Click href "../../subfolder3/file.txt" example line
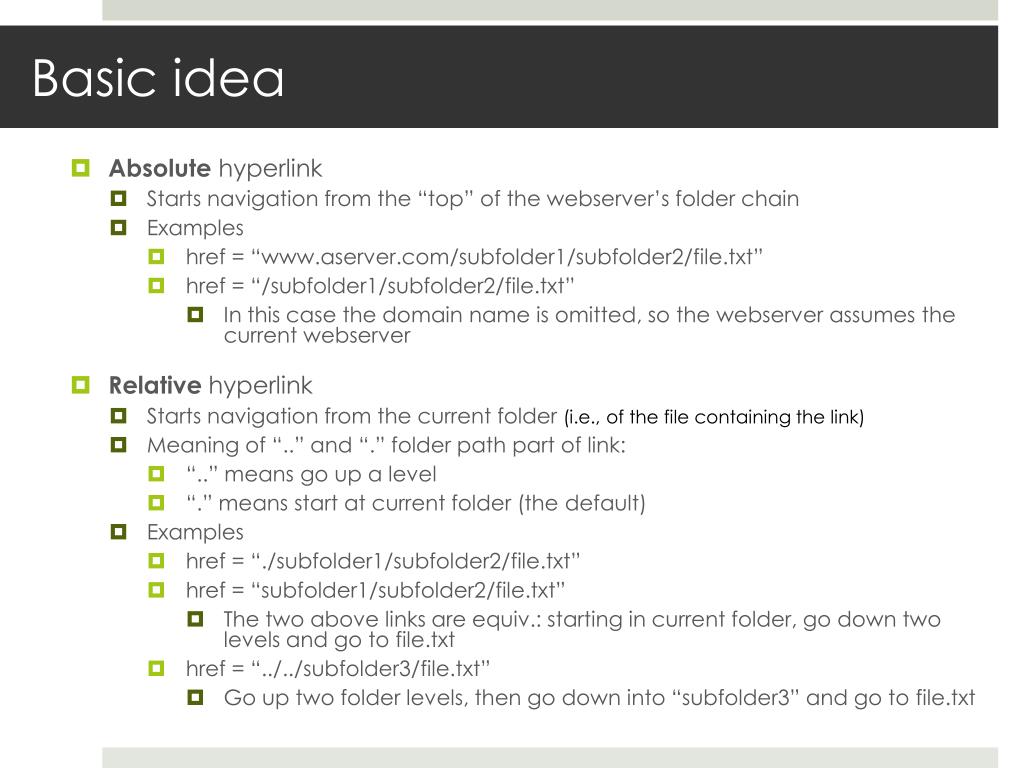 tap(338, 669)
